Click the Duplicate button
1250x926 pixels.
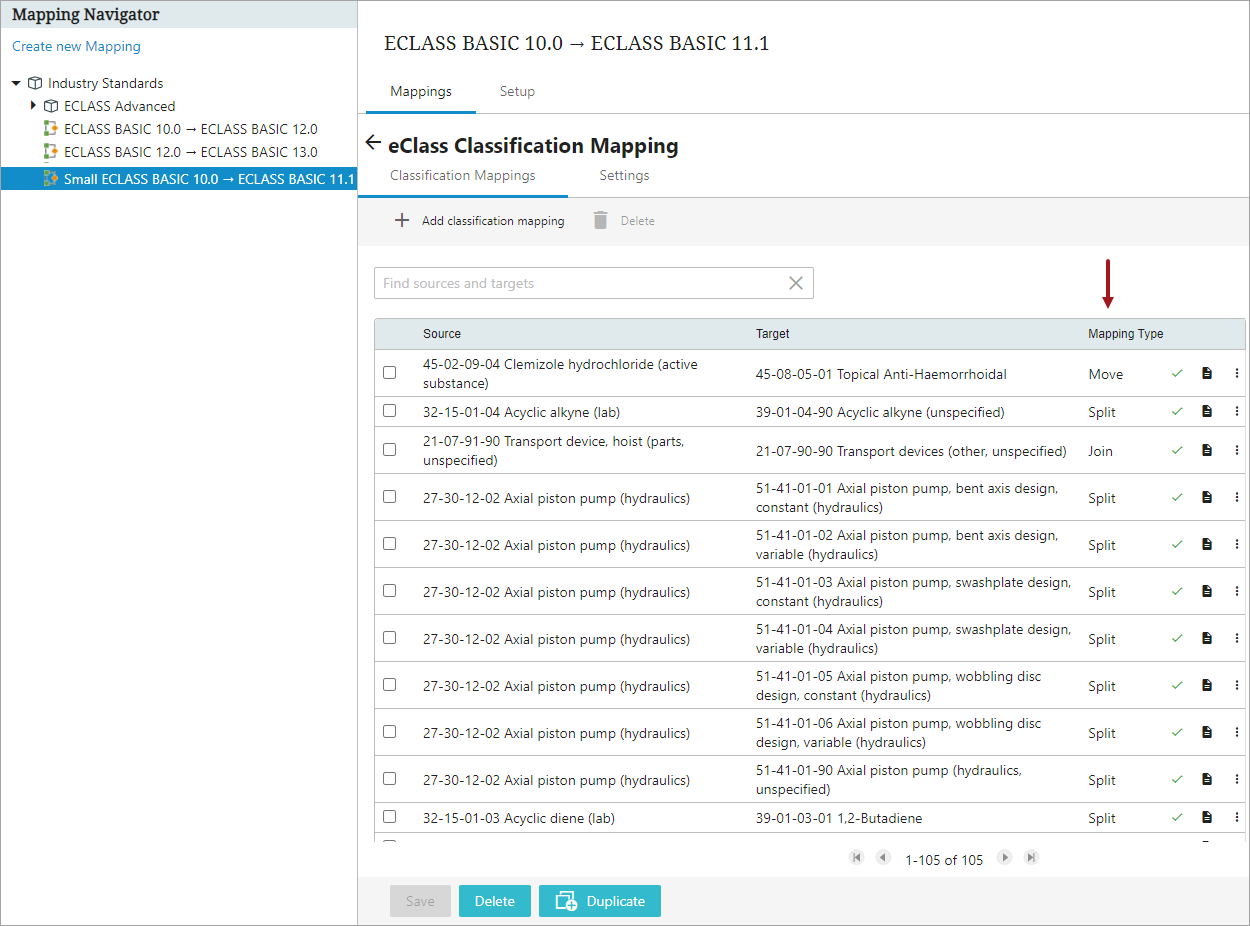(600, 901)
